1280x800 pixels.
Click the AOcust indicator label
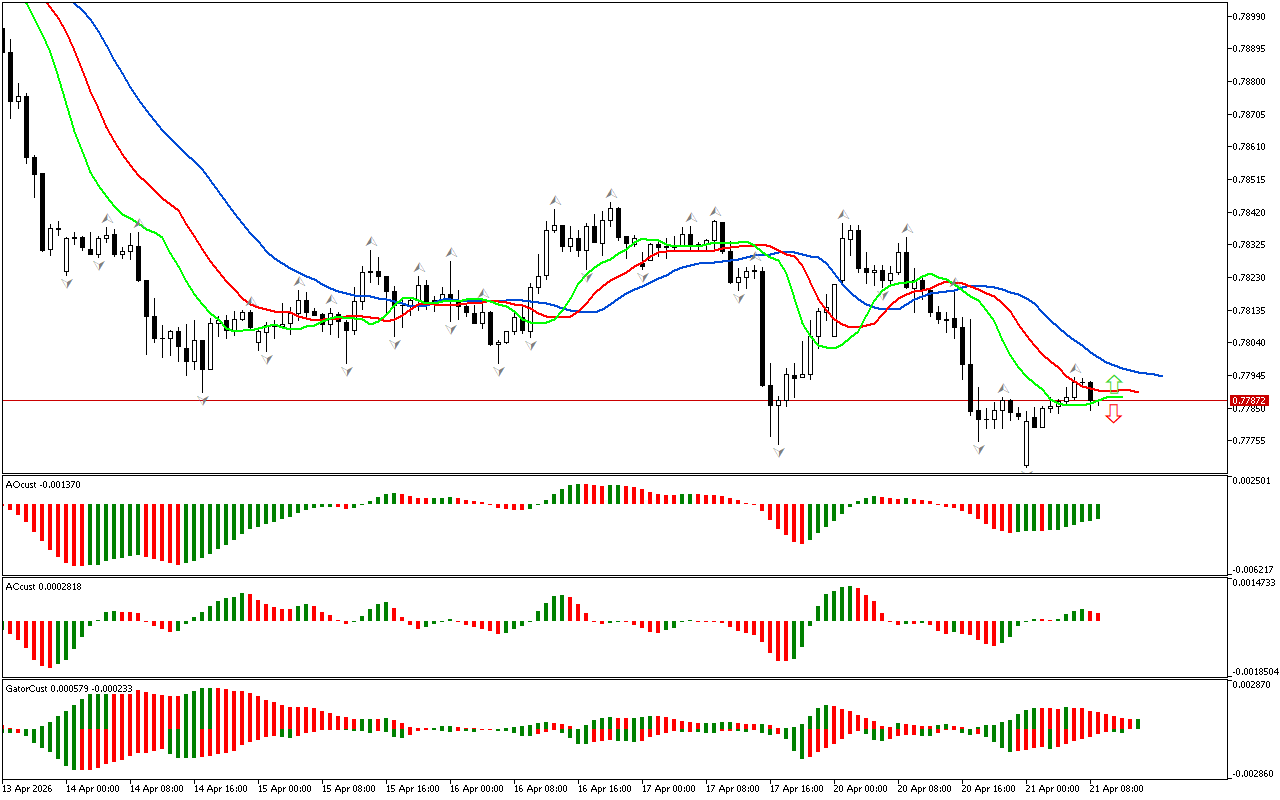click(x=43, y=485)
